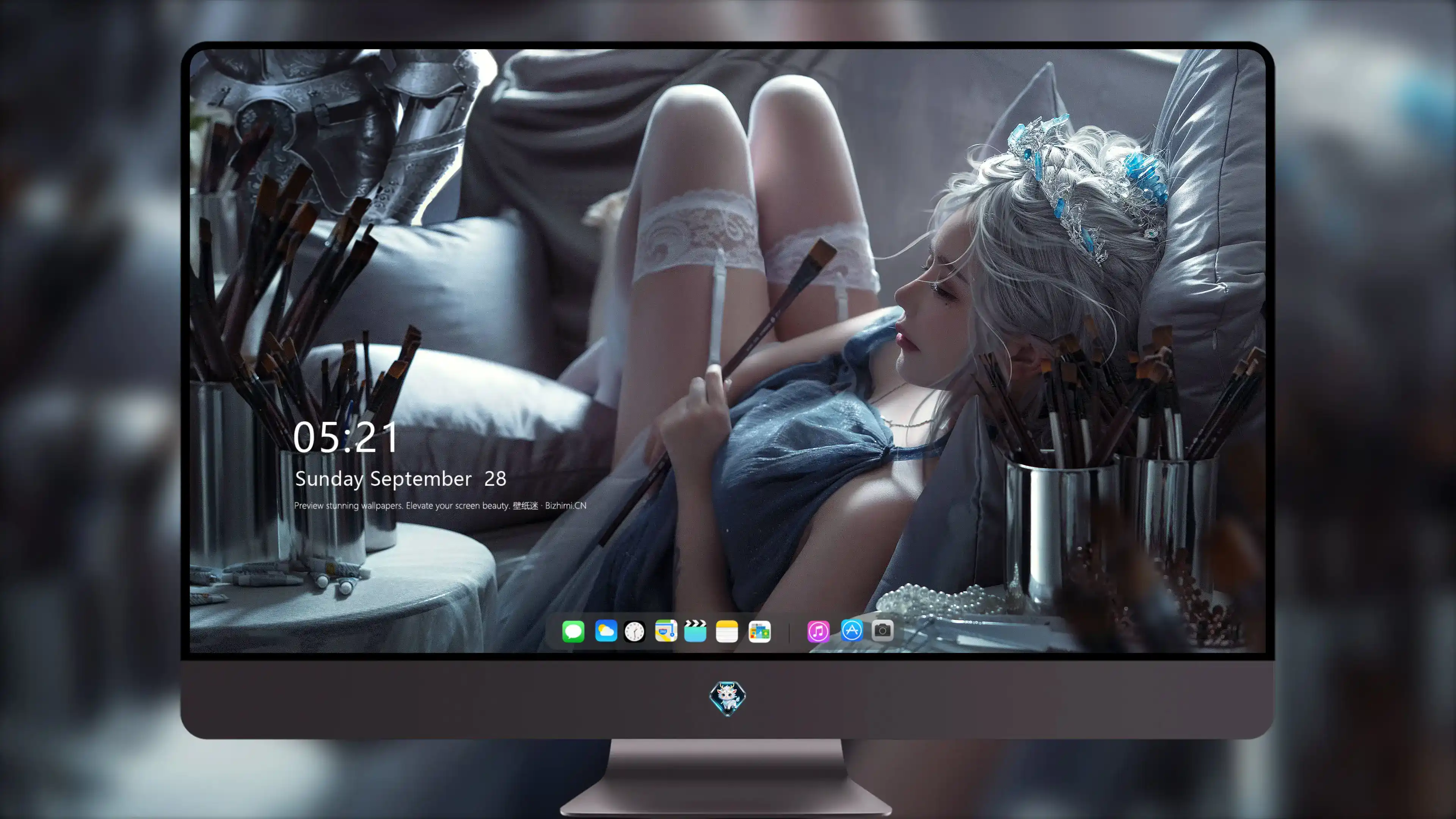Open the Maps app in the dock

pos(666,631)
